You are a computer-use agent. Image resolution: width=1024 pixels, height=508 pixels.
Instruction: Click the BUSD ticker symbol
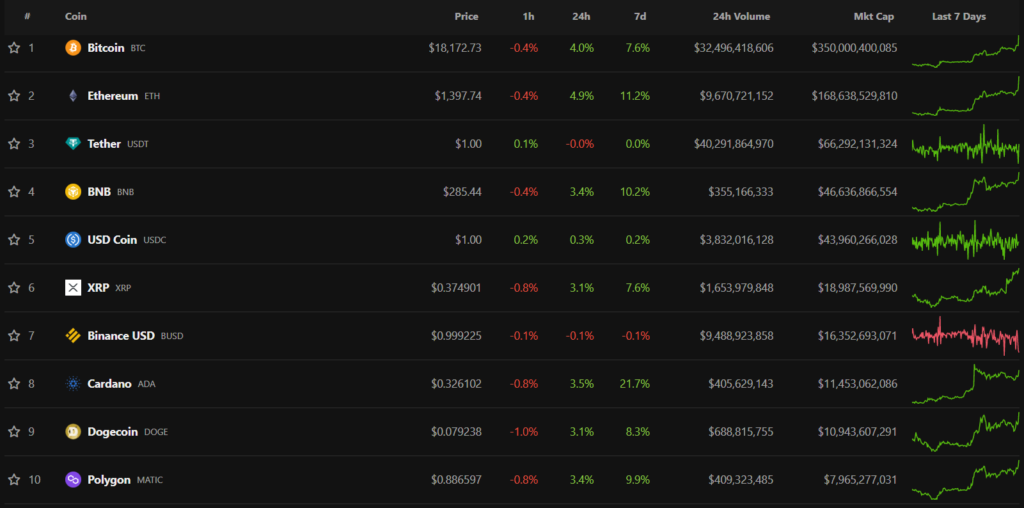point(172,336)
